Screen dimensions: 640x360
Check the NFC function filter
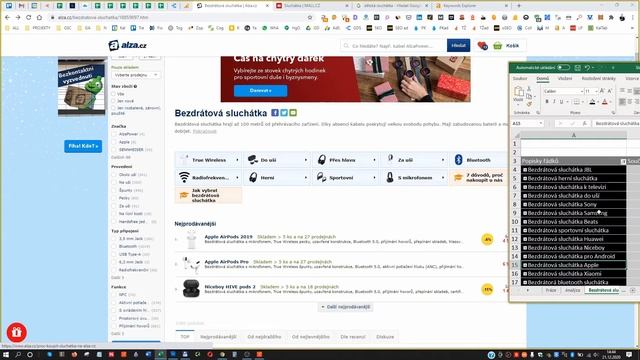coord(114,295)
